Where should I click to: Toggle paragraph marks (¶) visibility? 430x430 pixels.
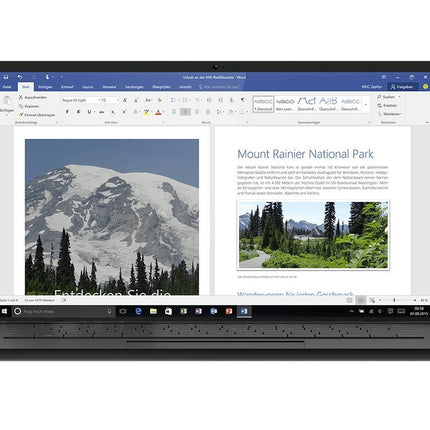243,100
